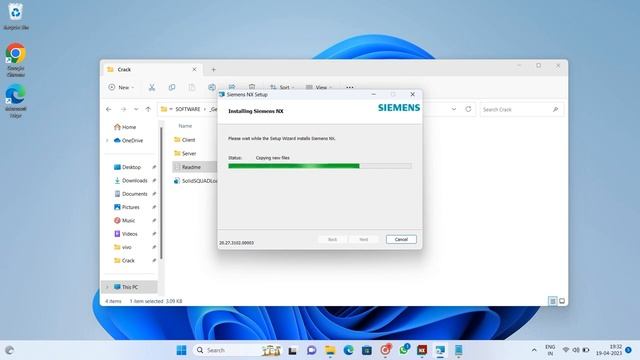Open File Explorer from the taskbar
Image resolution: width=640 pixels, height=360 pixels.
click(x=330, y=350)
